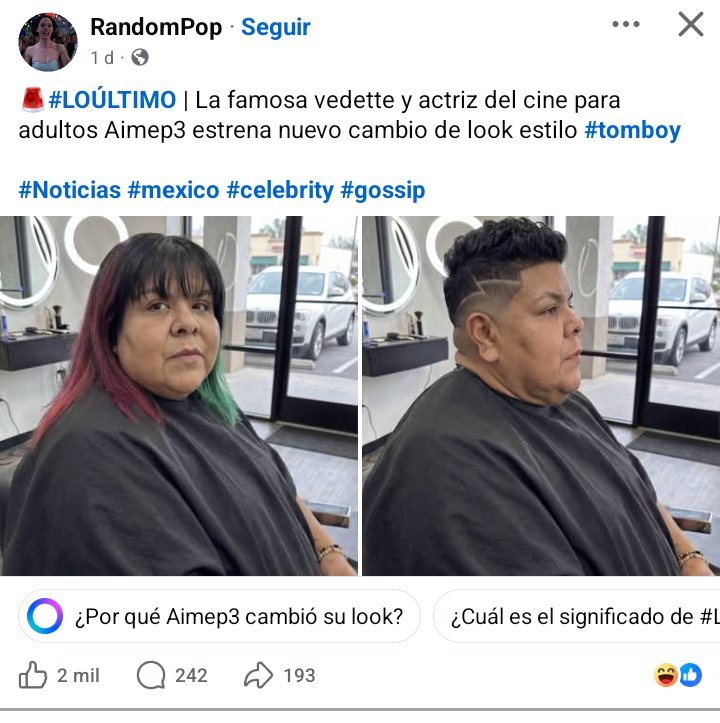View the right after-haircut photo
Screen dimensions: 720x723
[x=541, y=396]
